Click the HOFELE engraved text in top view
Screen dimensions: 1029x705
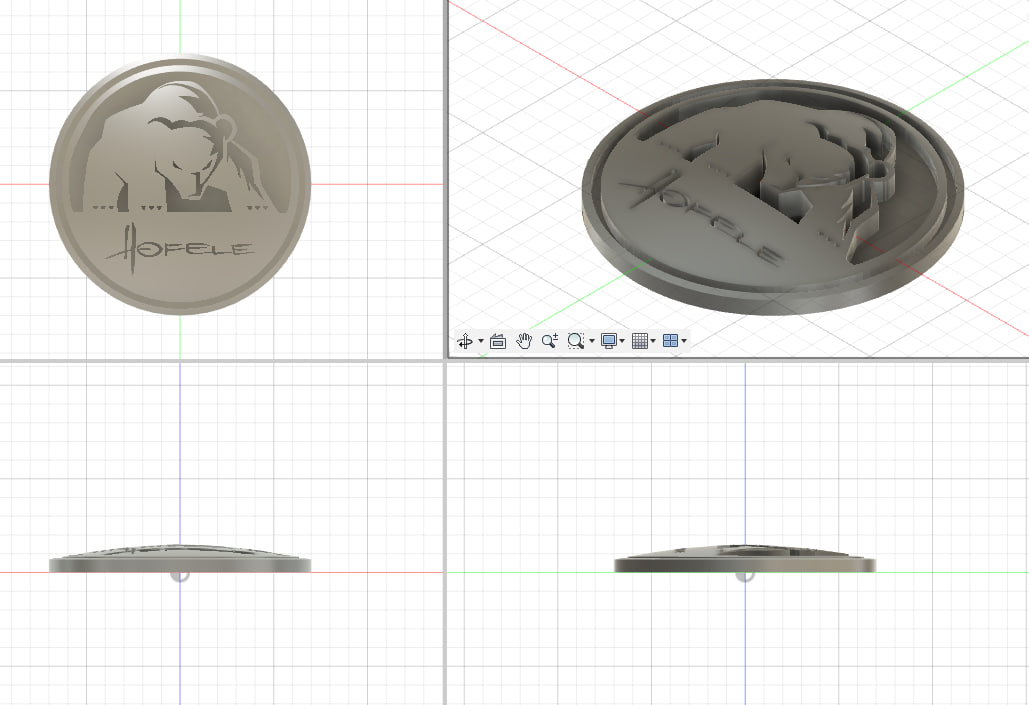coord(179,249)
